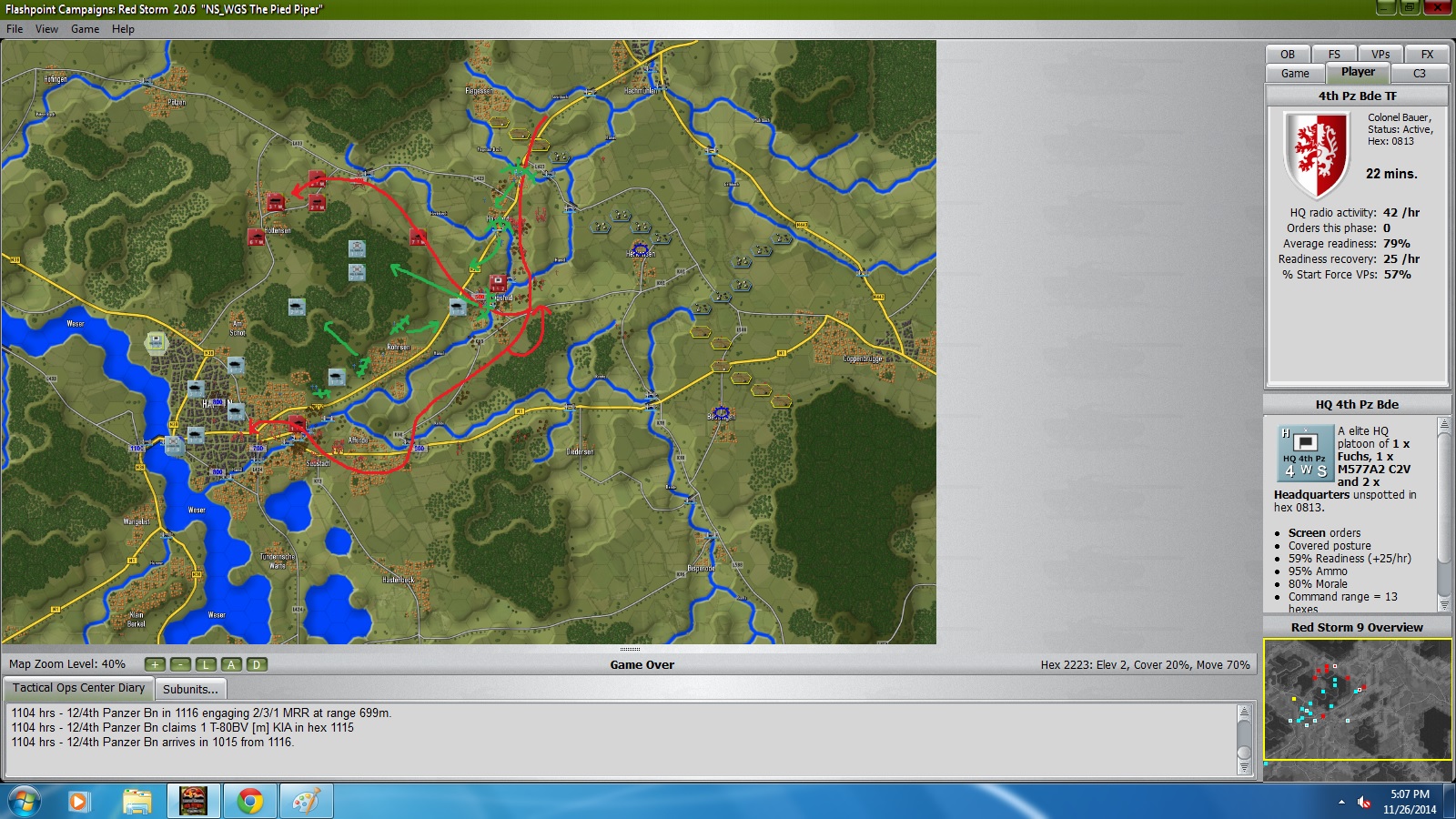Open Windows Media Player from taskbar
Viewport: 1456px width, 819px height.
point(78,802)
